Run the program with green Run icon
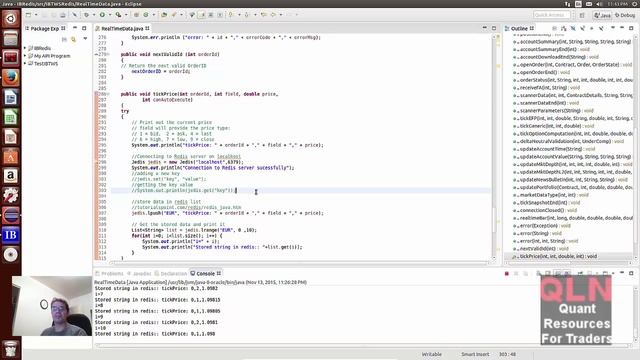Screen dimensions: 640x360 coord(102,15)
